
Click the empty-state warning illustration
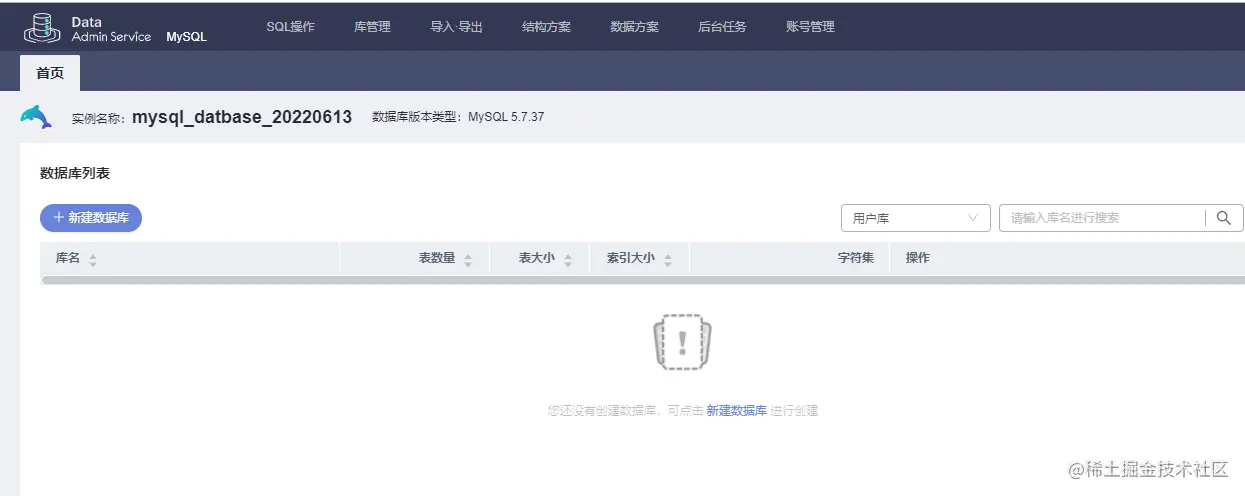click(x=682, y=341)
